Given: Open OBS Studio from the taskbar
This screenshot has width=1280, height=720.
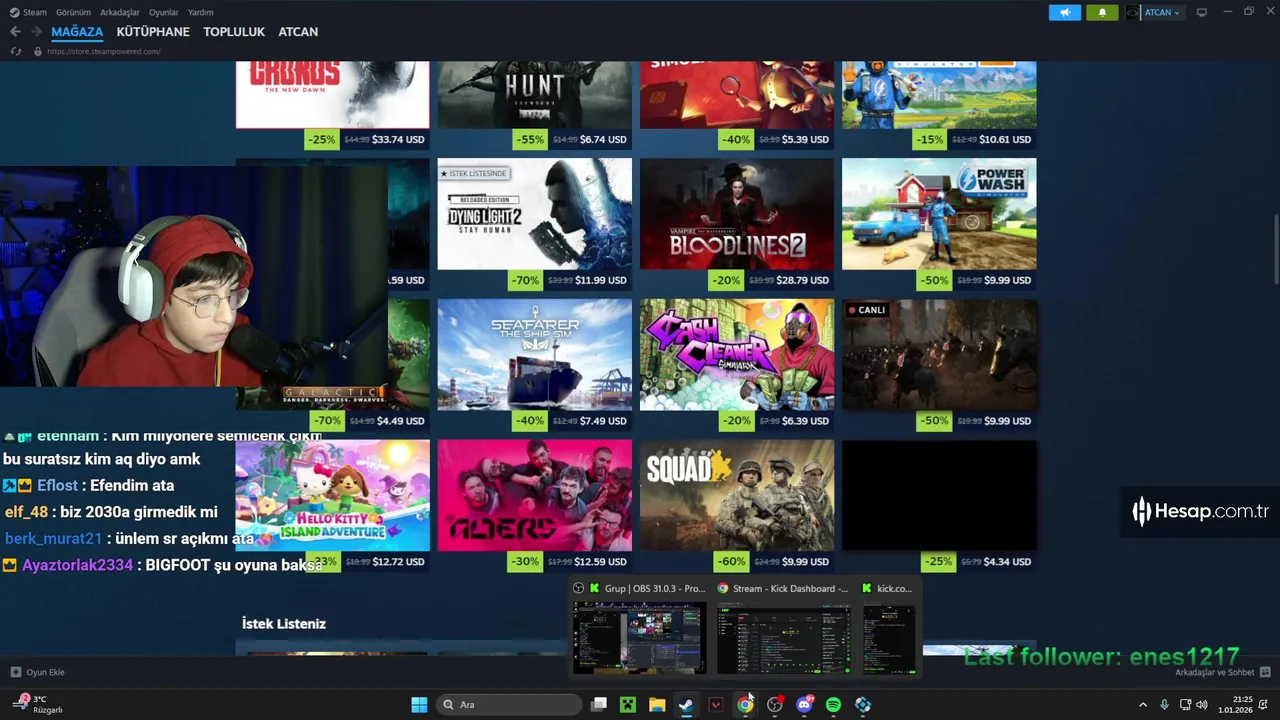Looking at the screenshot, I should (x=775, y=704).
